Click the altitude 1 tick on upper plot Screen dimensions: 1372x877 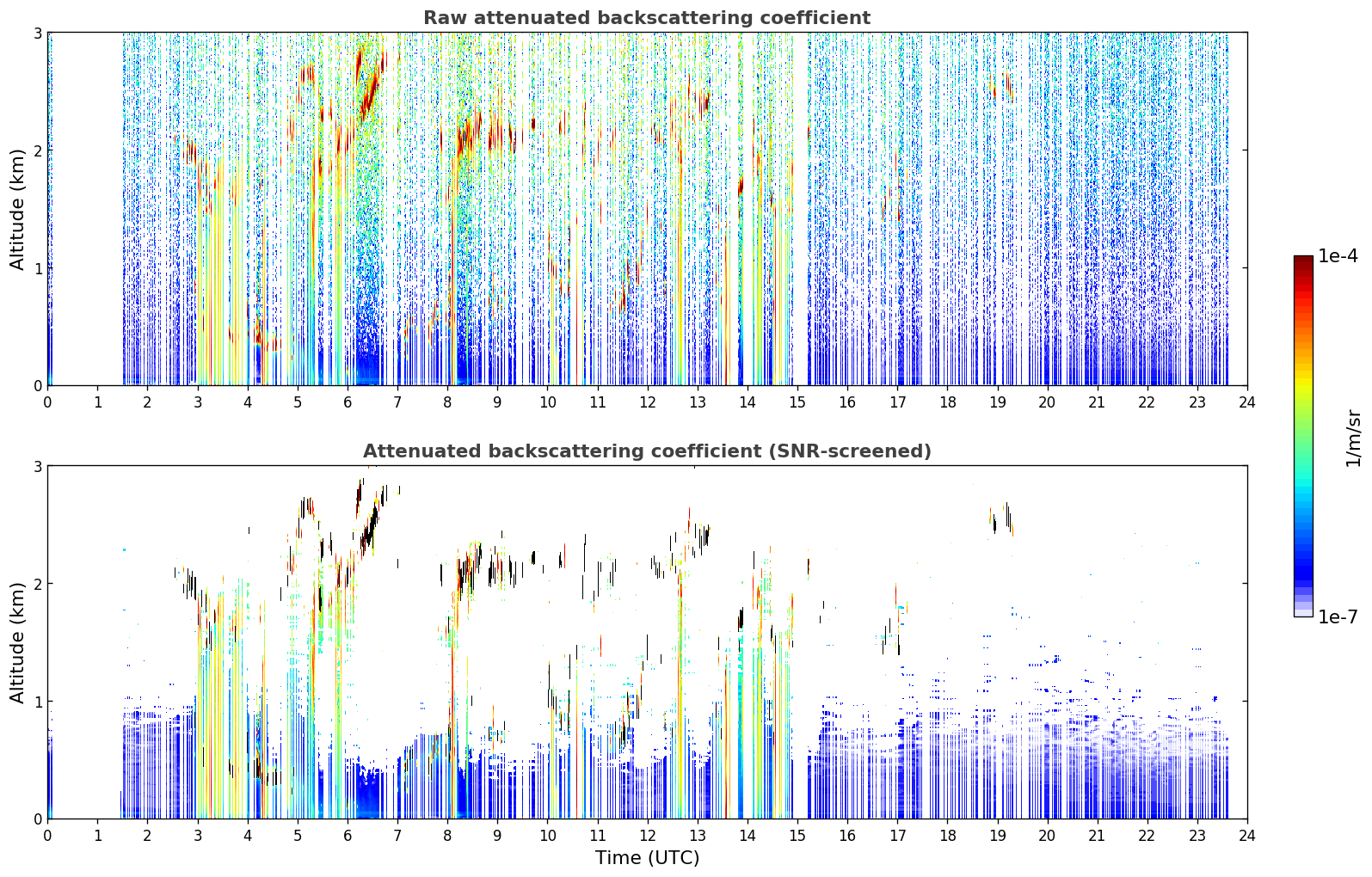38,268
